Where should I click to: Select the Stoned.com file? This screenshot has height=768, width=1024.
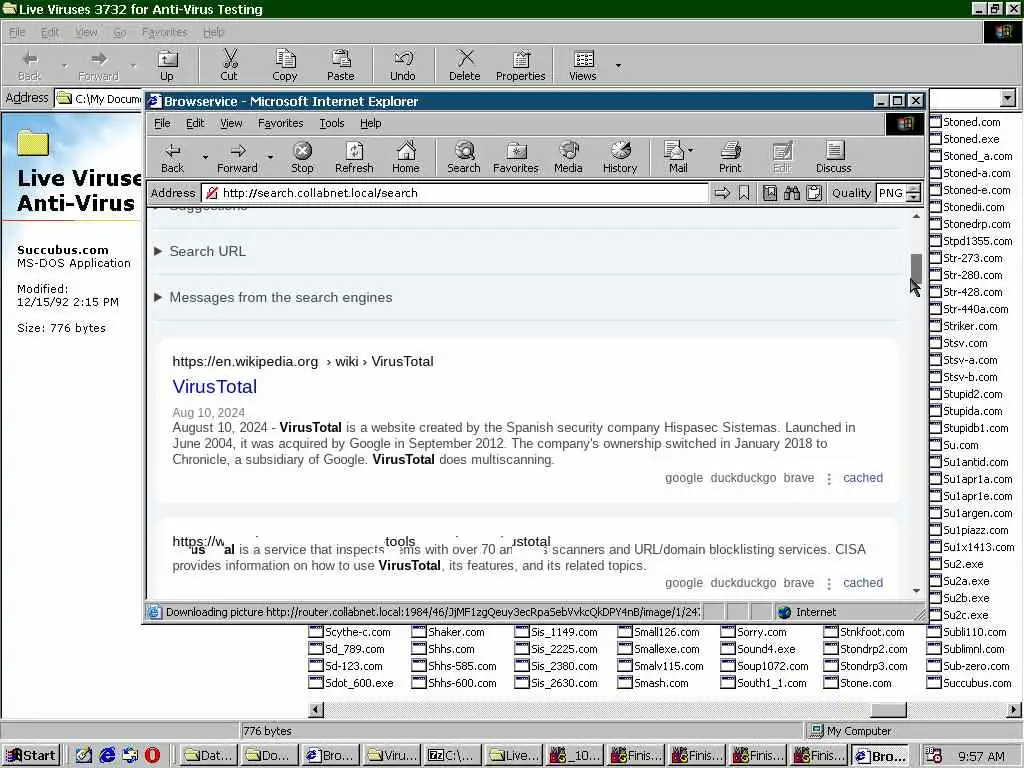click(965, 121)
